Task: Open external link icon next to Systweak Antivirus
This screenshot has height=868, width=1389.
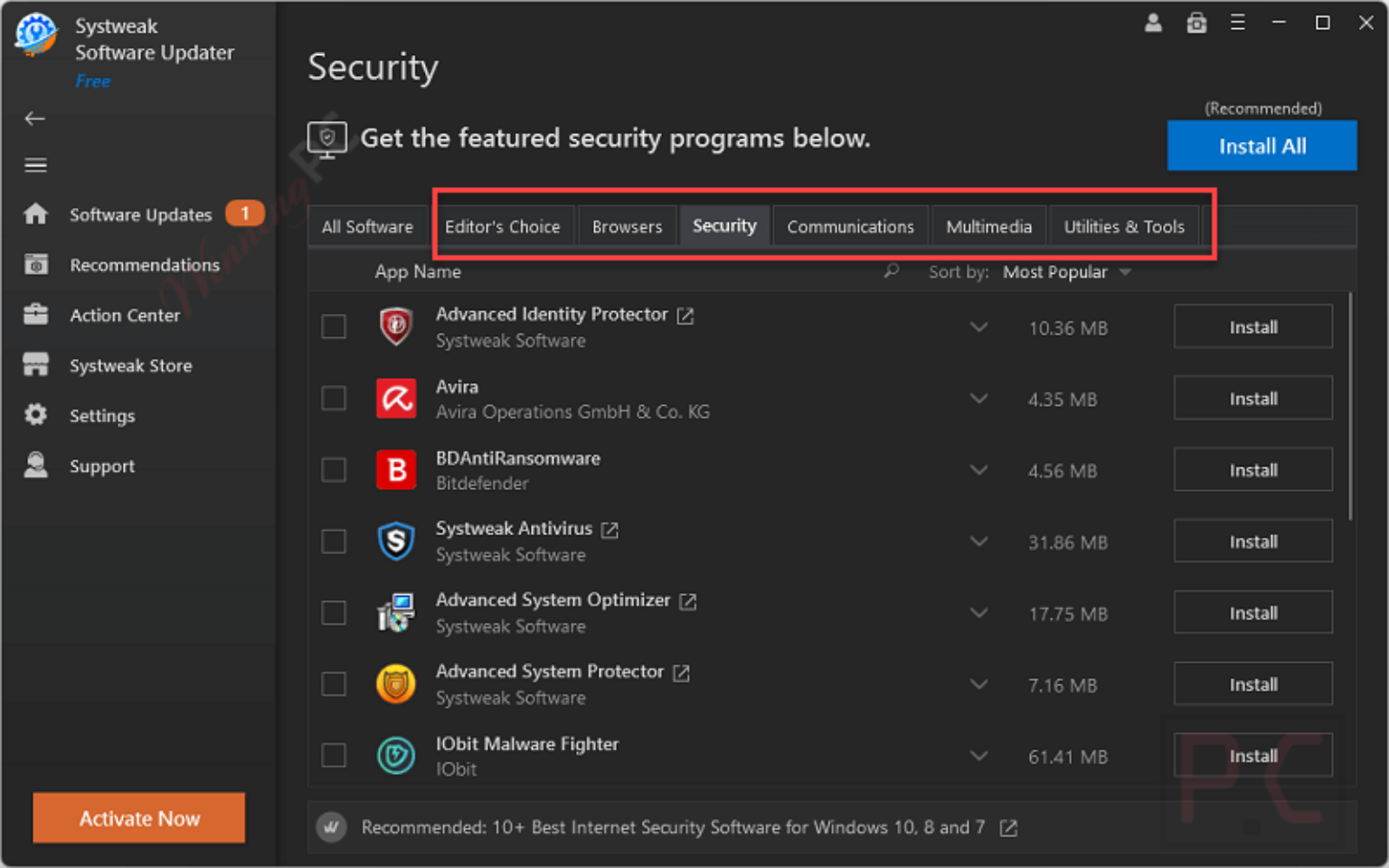Action: click(x=610, y=530)
